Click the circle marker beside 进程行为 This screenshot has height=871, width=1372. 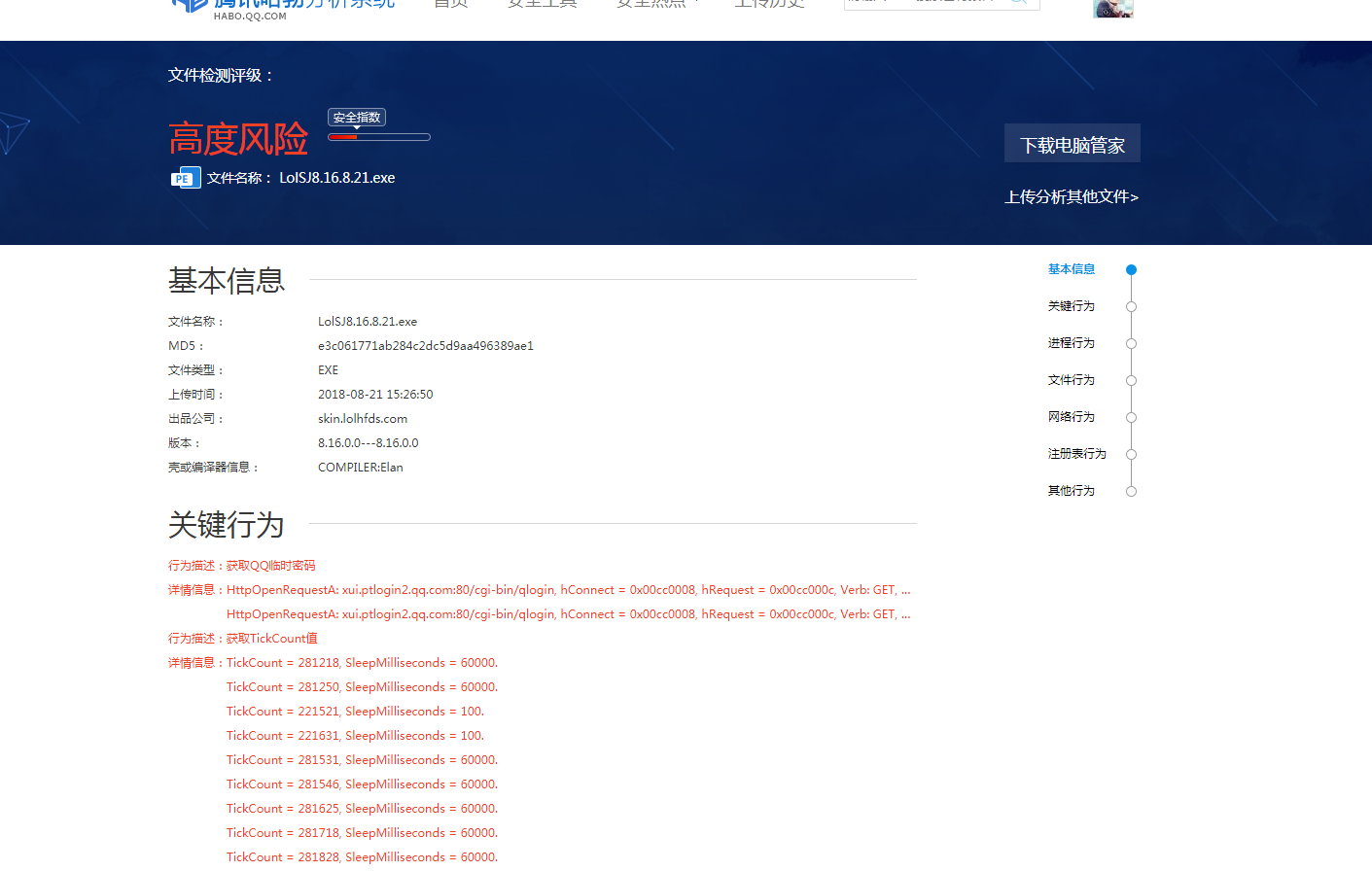click(1131, 343)
